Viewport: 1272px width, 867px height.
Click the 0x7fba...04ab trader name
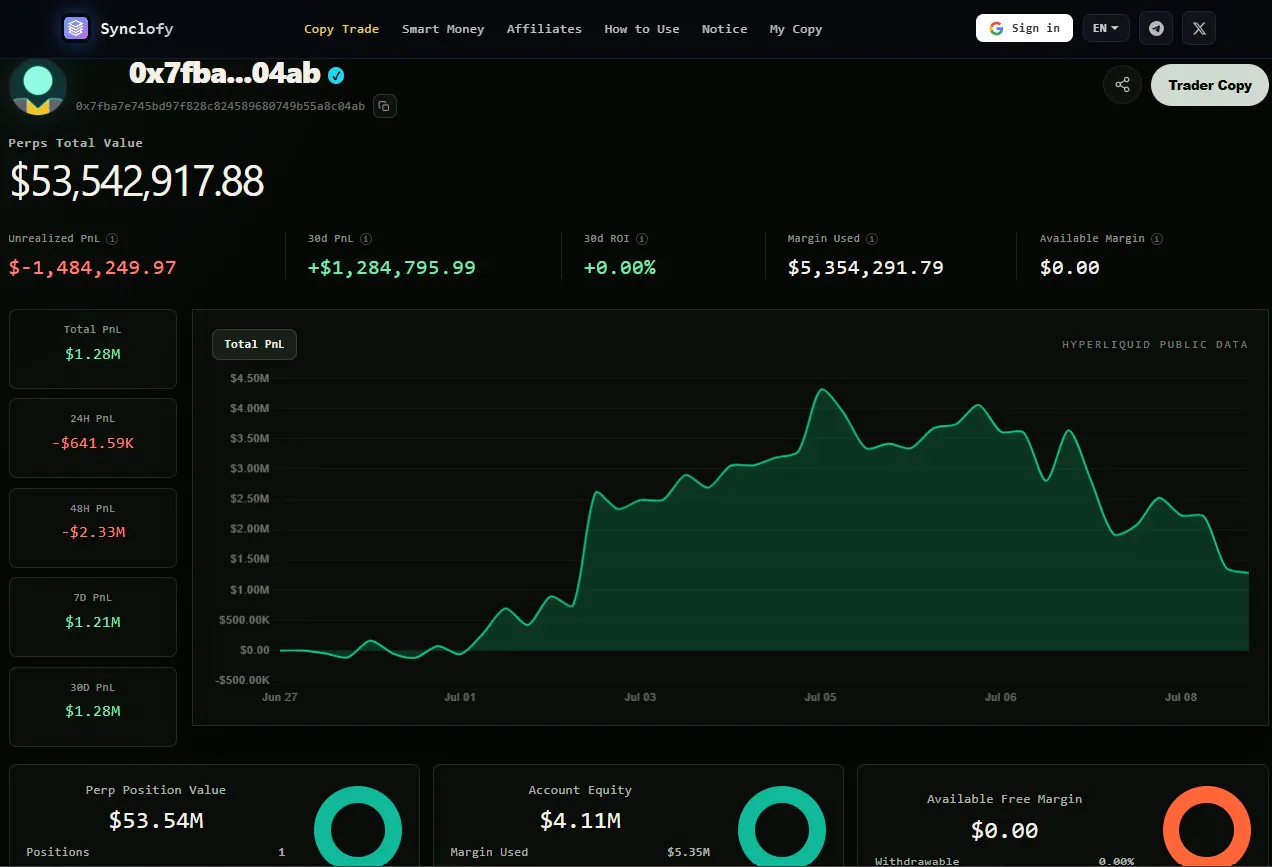[226, 73]
